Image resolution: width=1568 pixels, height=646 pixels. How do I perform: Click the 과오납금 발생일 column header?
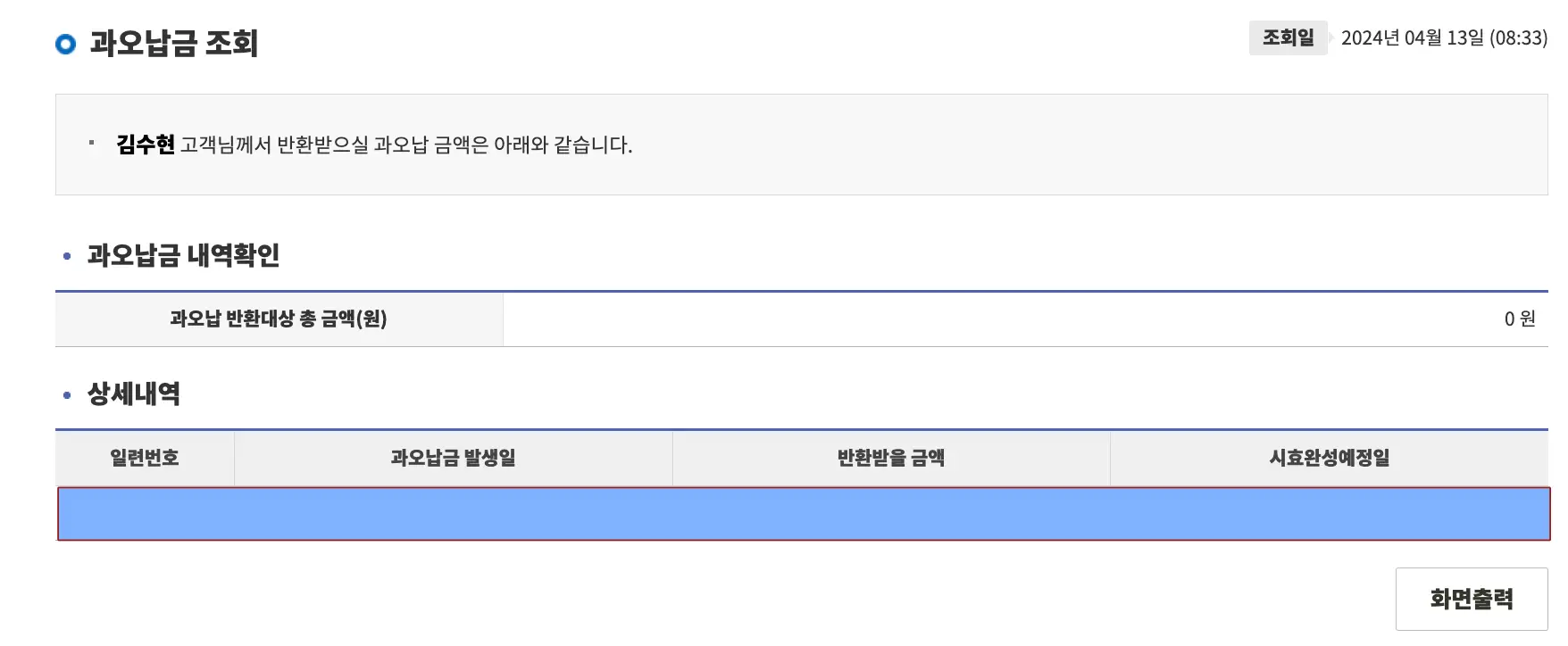pos(452,458)
